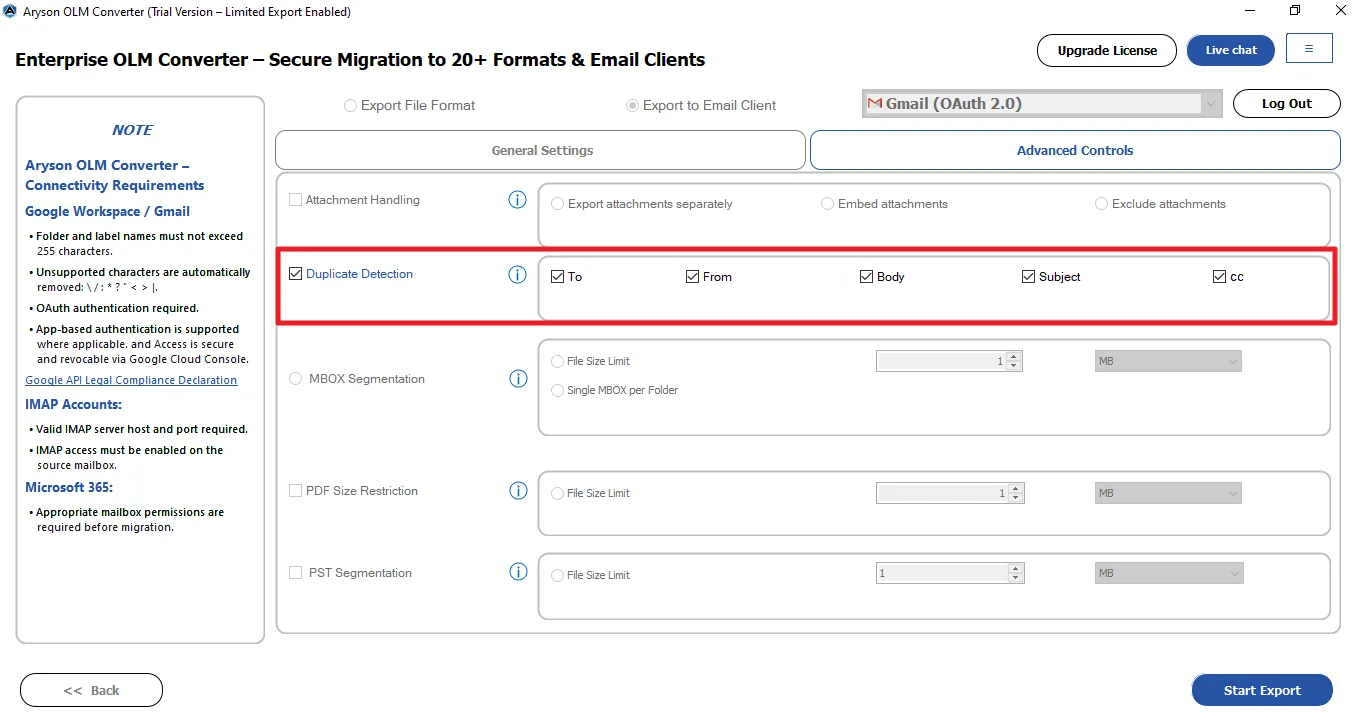Expand the Gmail (OAuth 2.0) client dropdown
Image resolution: width=1366 pixels, height=728 pixels.
(x=1211, y=104)
